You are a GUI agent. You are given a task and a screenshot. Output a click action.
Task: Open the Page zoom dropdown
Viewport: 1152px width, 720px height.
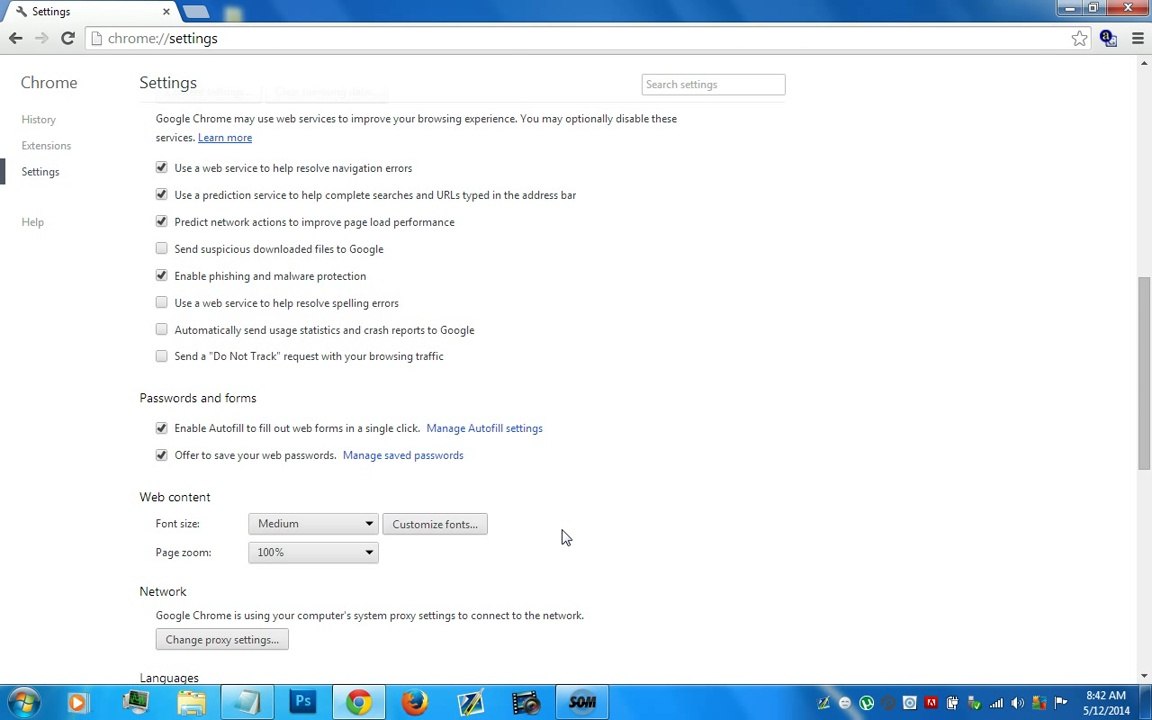[313, 552]
